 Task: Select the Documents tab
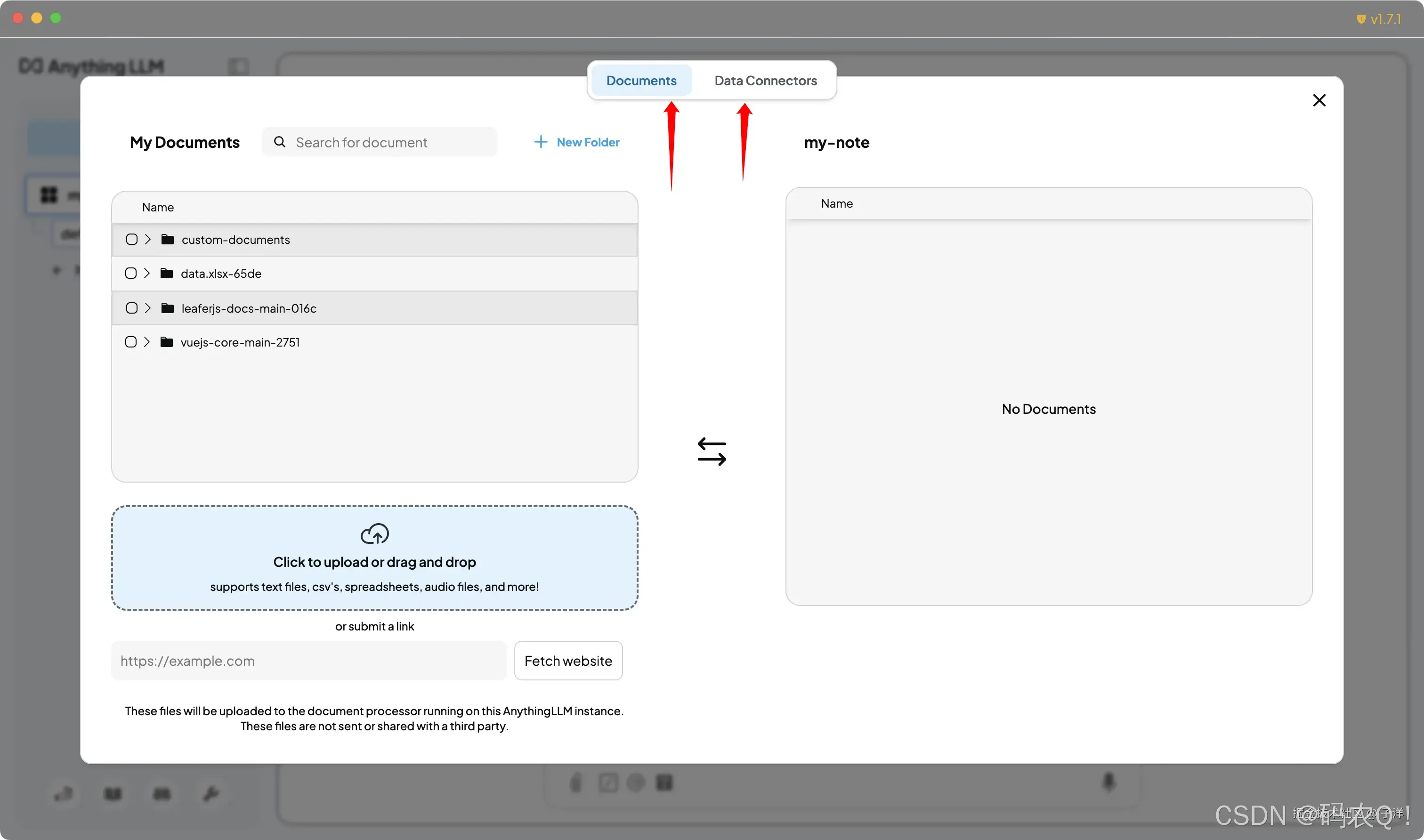tap(641, 81)
